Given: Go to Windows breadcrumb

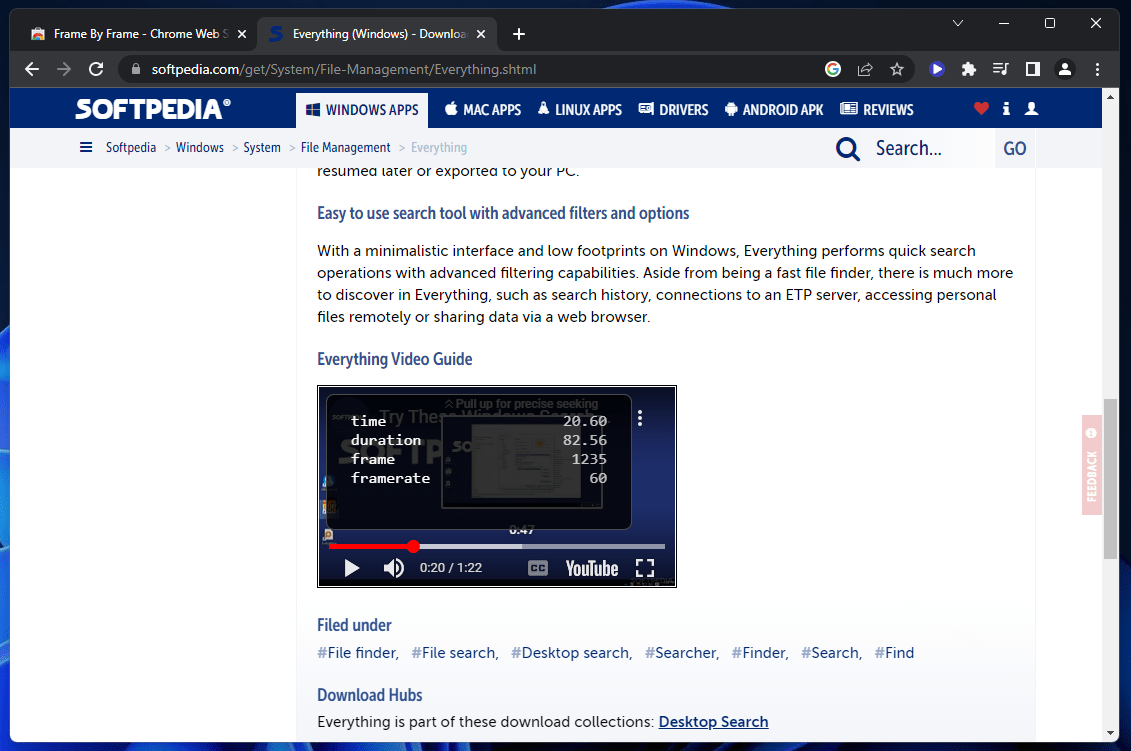Looking at the screenshot, I should click(x=200, y=147).
